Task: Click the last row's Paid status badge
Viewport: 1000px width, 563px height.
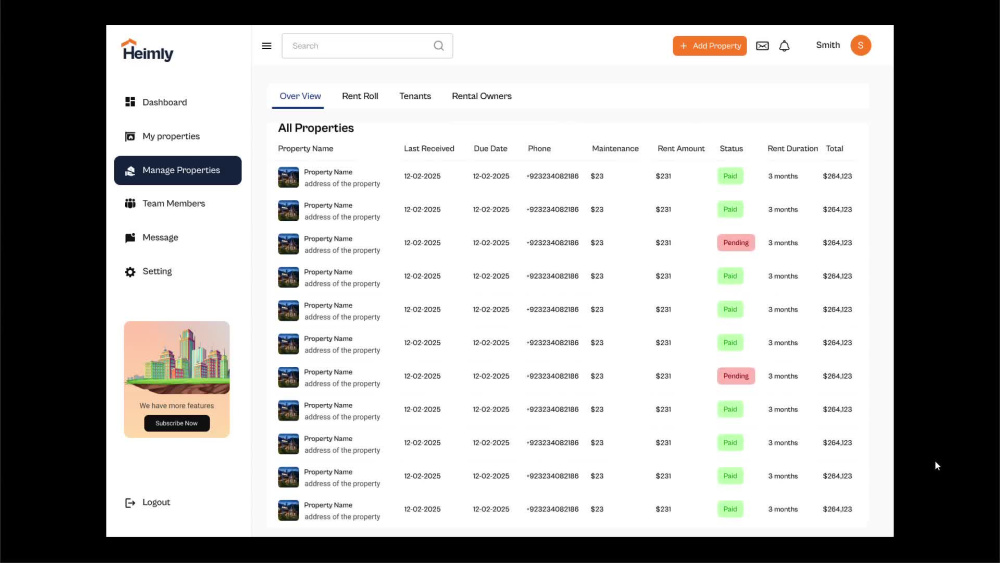Action: (730, 509)
